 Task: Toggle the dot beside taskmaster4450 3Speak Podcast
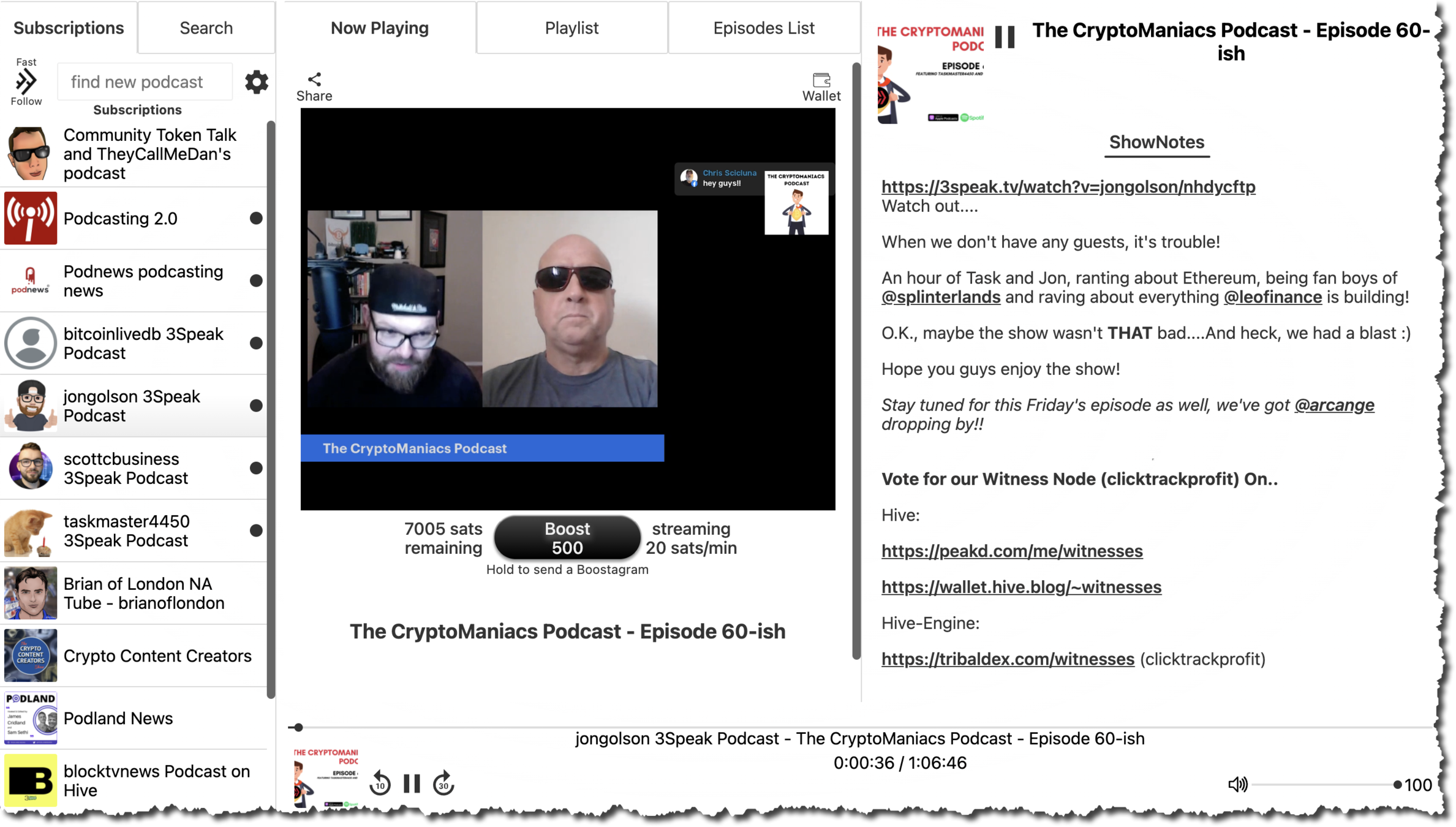click(x=256, y=531)
